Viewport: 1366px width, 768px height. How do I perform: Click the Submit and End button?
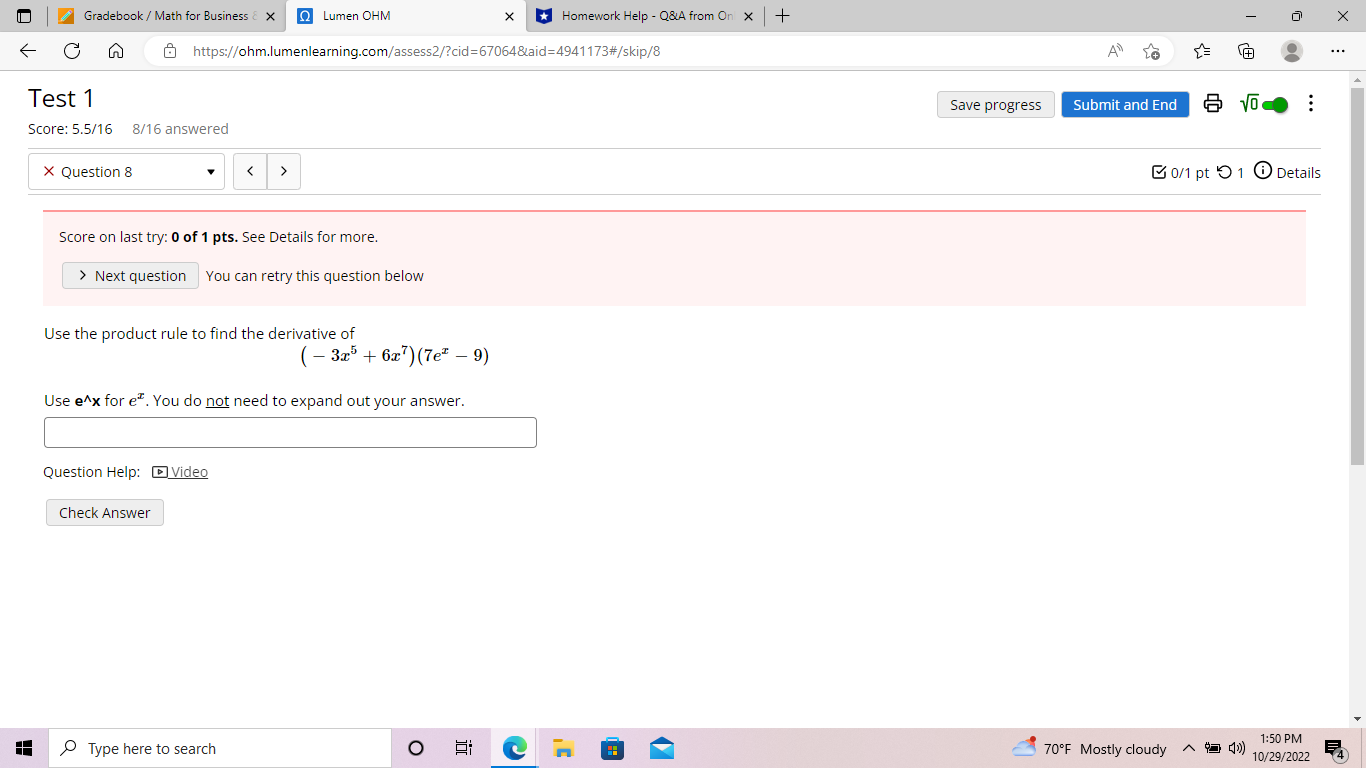[1125, 104]
